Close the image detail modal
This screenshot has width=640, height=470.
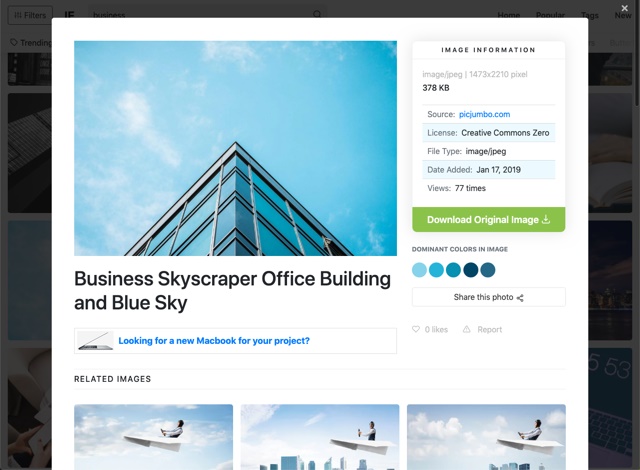point(624,8)
